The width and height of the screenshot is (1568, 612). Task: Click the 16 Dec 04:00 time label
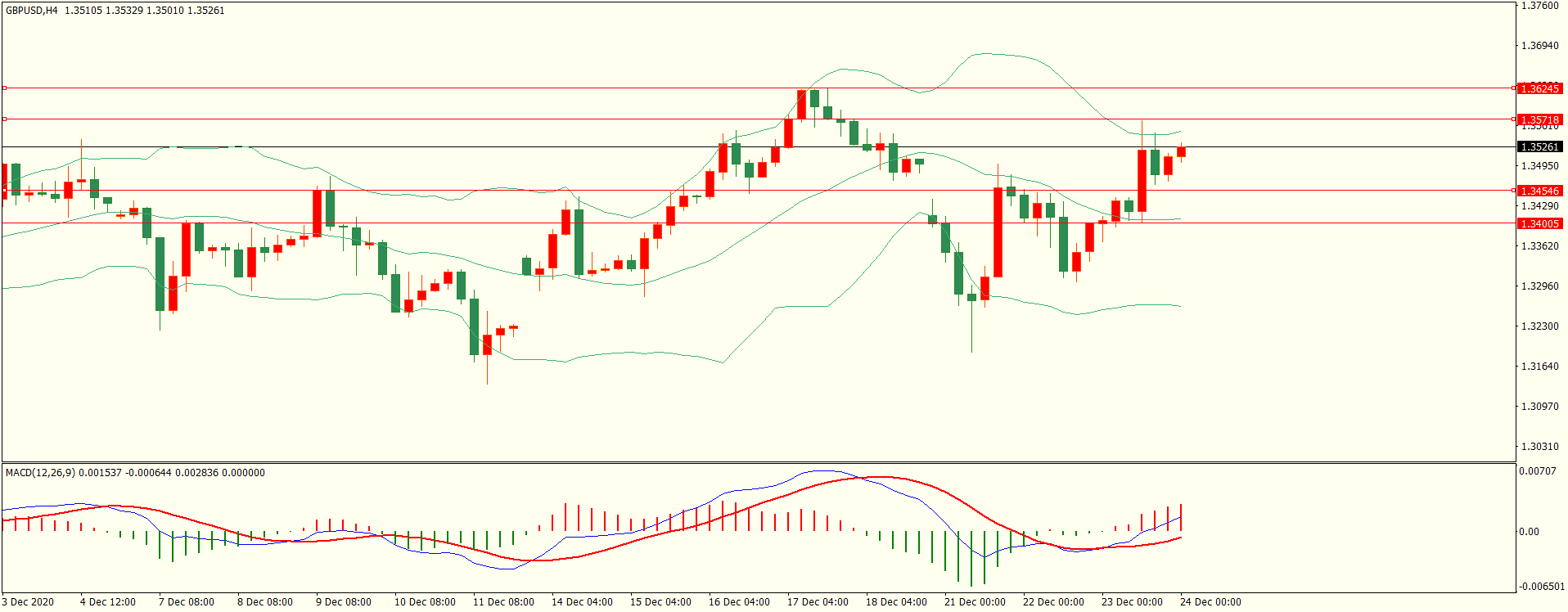point(739,602)
